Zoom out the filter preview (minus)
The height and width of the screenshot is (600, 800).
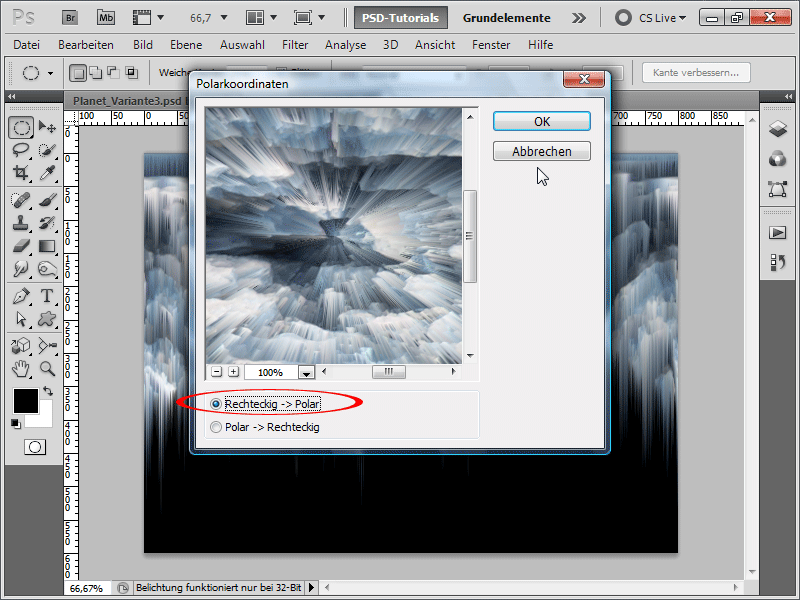(216, 372)
